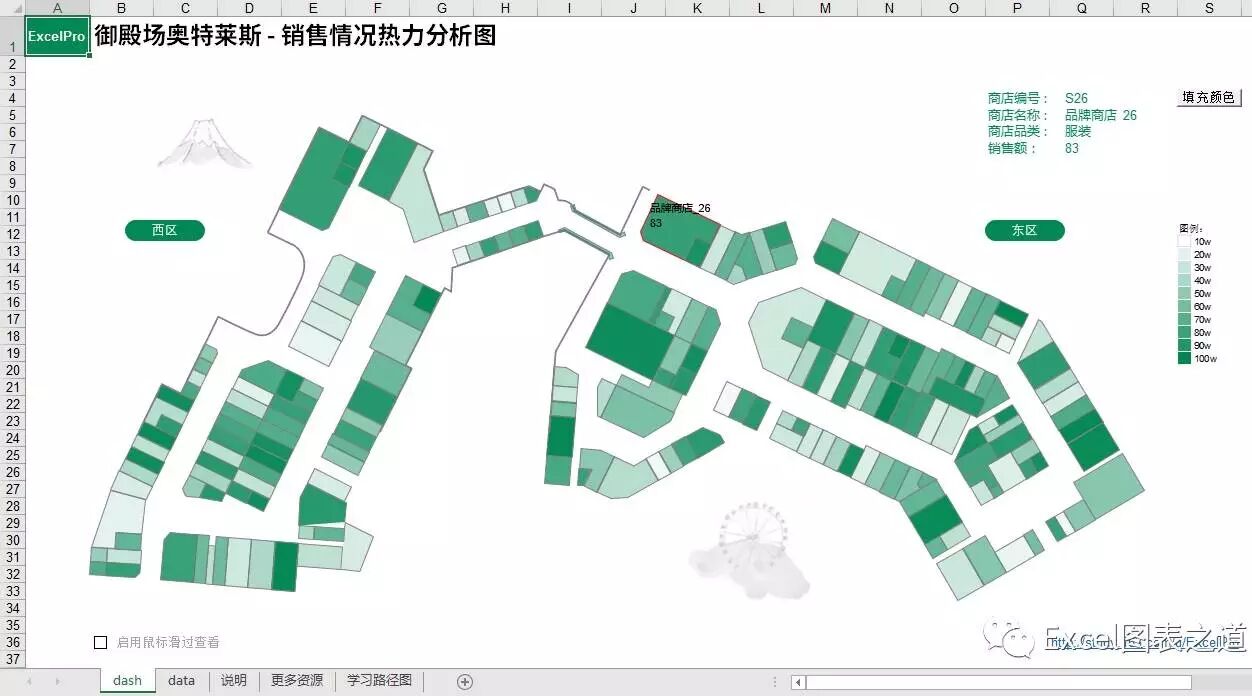
Task: Click the horizontal scrollbar track
Action: [x=1020, y=682]
